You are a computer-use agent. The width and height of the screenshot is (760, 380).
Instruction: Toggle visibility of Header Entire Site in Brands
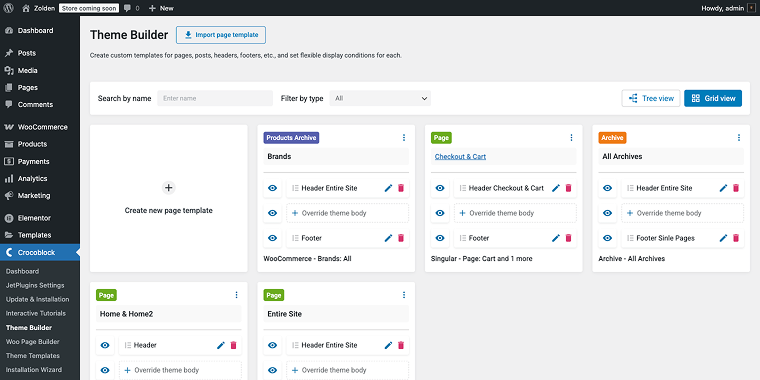[272, 188]
